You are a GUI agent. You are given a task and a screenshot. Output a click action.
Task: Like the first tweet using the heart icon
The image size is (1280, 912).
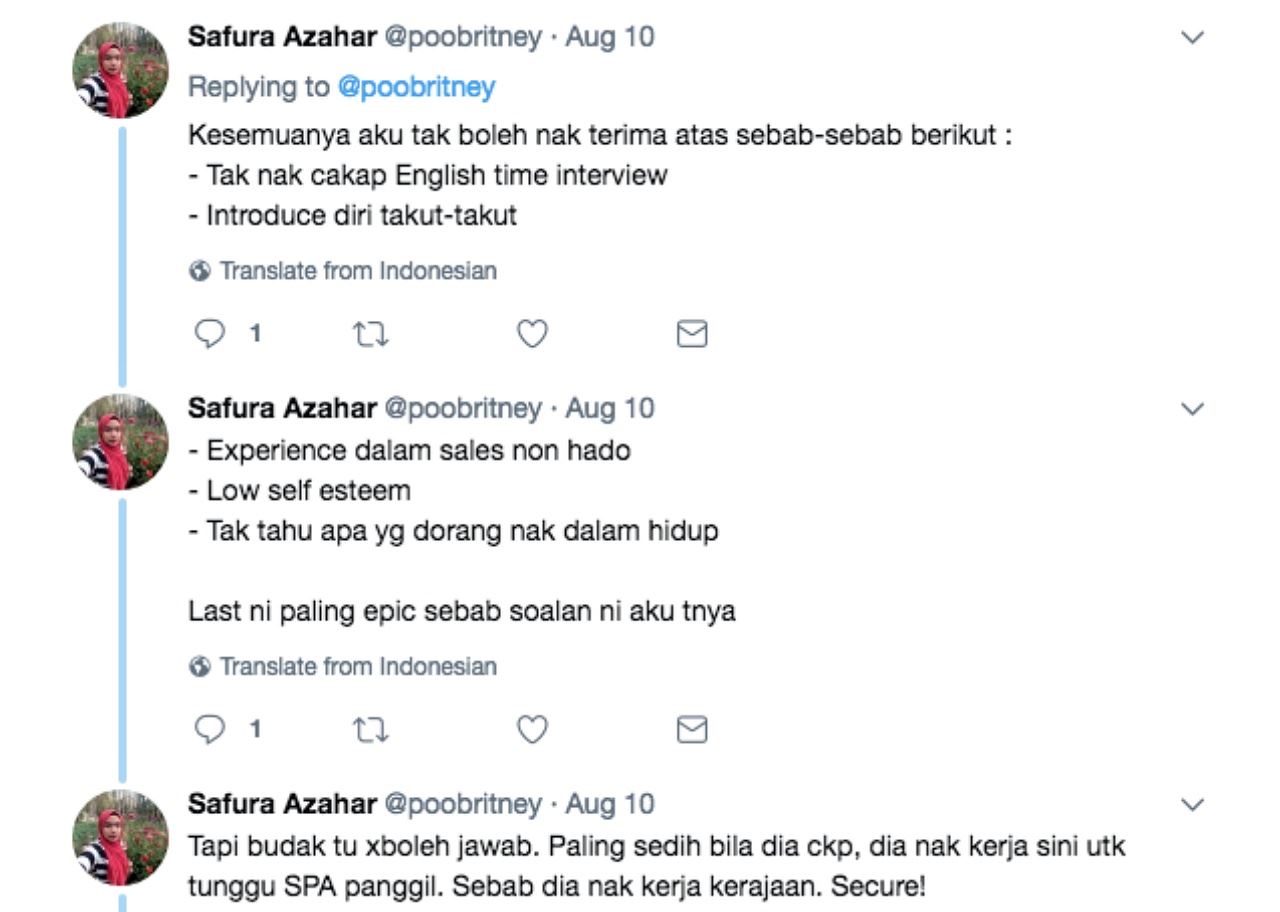coord(531,333)
